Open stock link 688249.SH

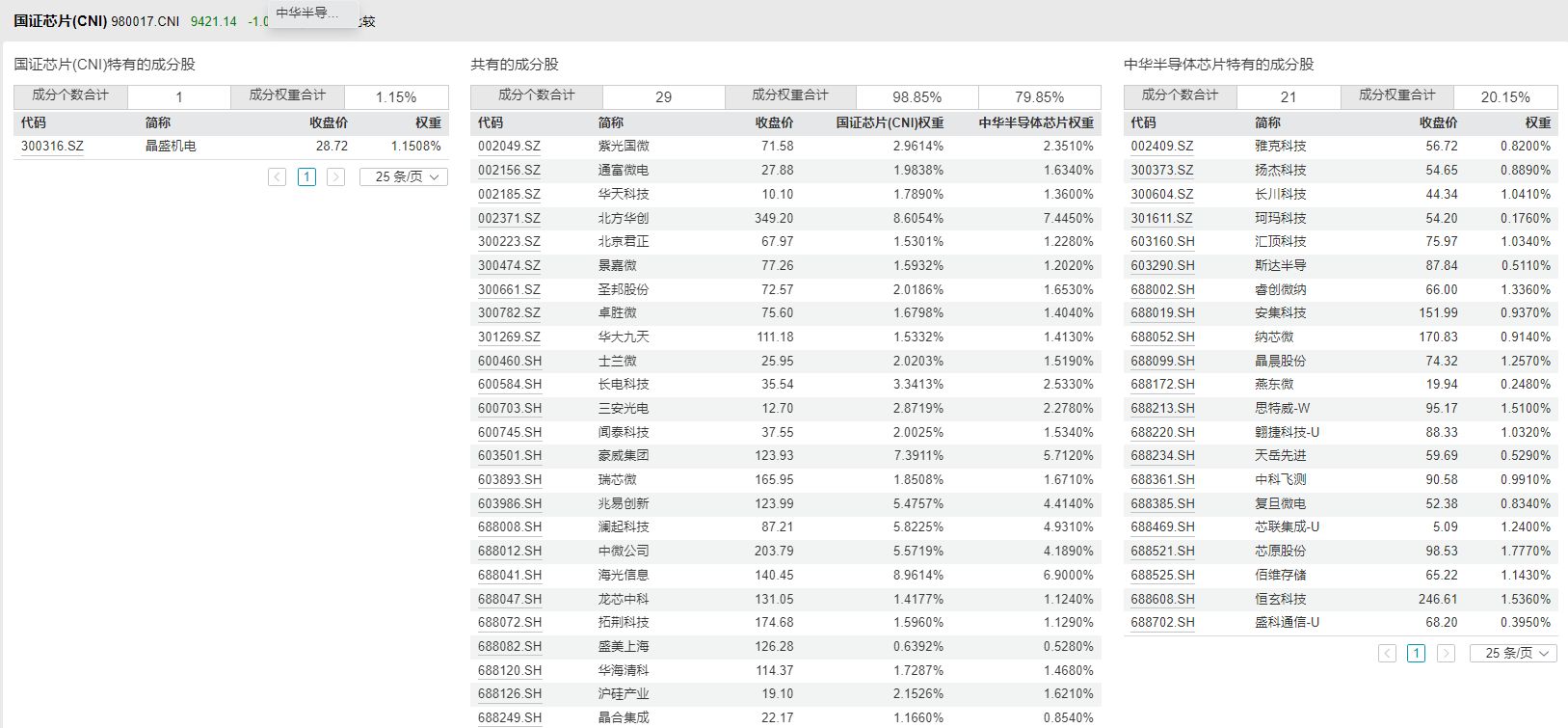[510, 718]
